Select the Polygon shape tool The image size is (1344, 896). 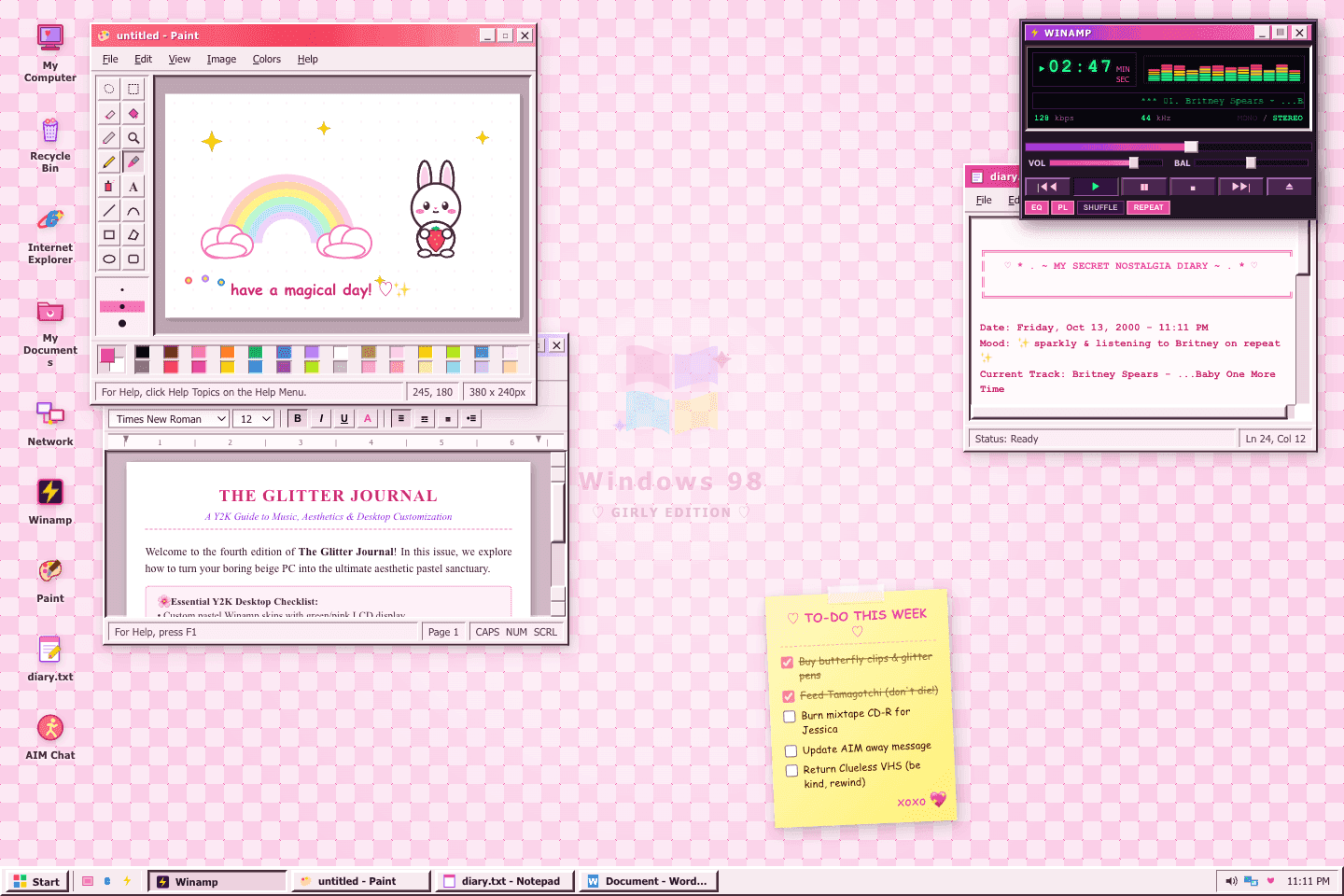pyautogui.click(x=133, y=234)
